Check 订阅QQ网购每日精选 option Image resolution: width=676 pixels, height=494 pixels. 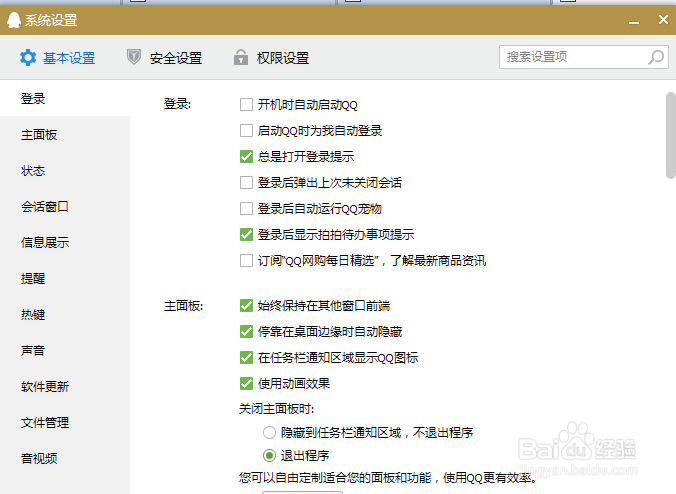point(246,260)
